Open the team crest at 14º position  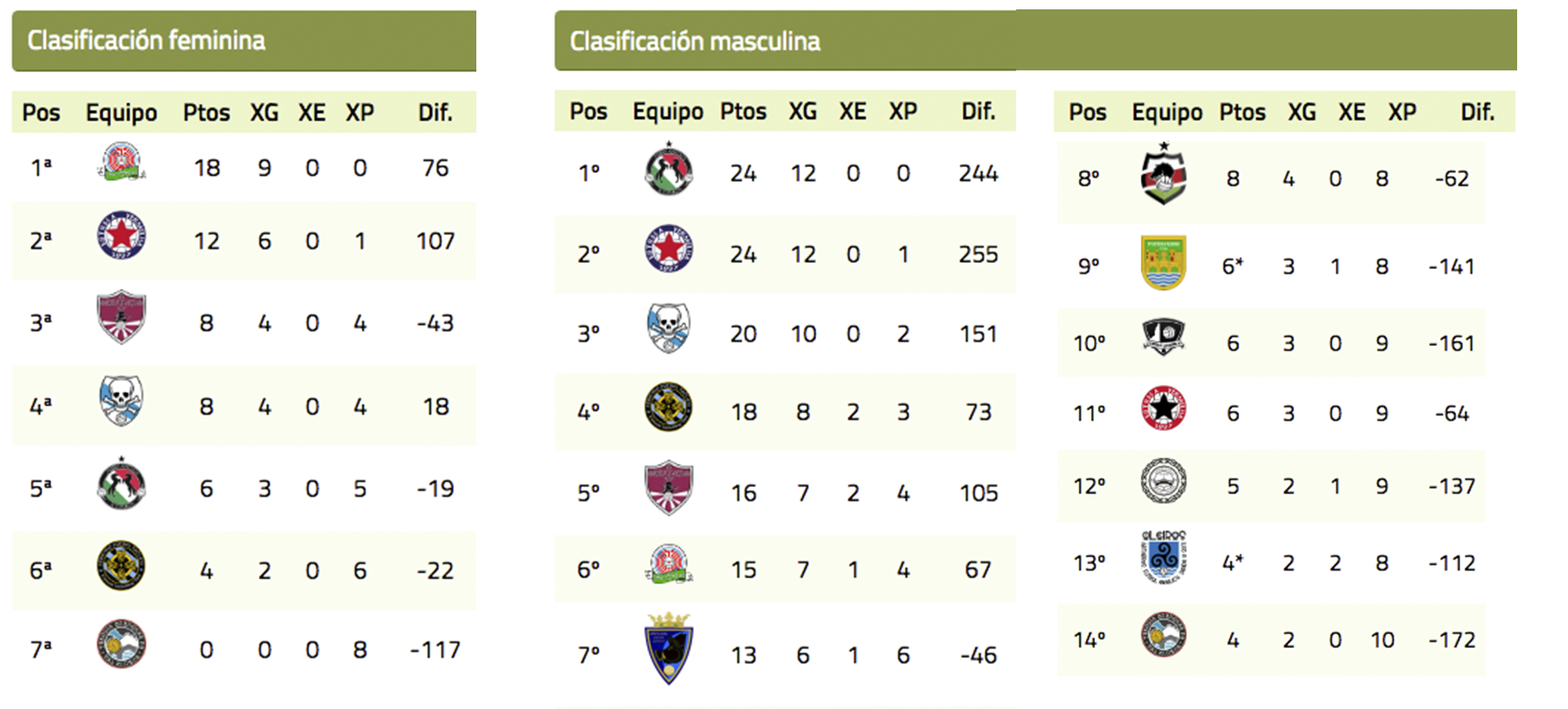click(x=1163, y=636)
